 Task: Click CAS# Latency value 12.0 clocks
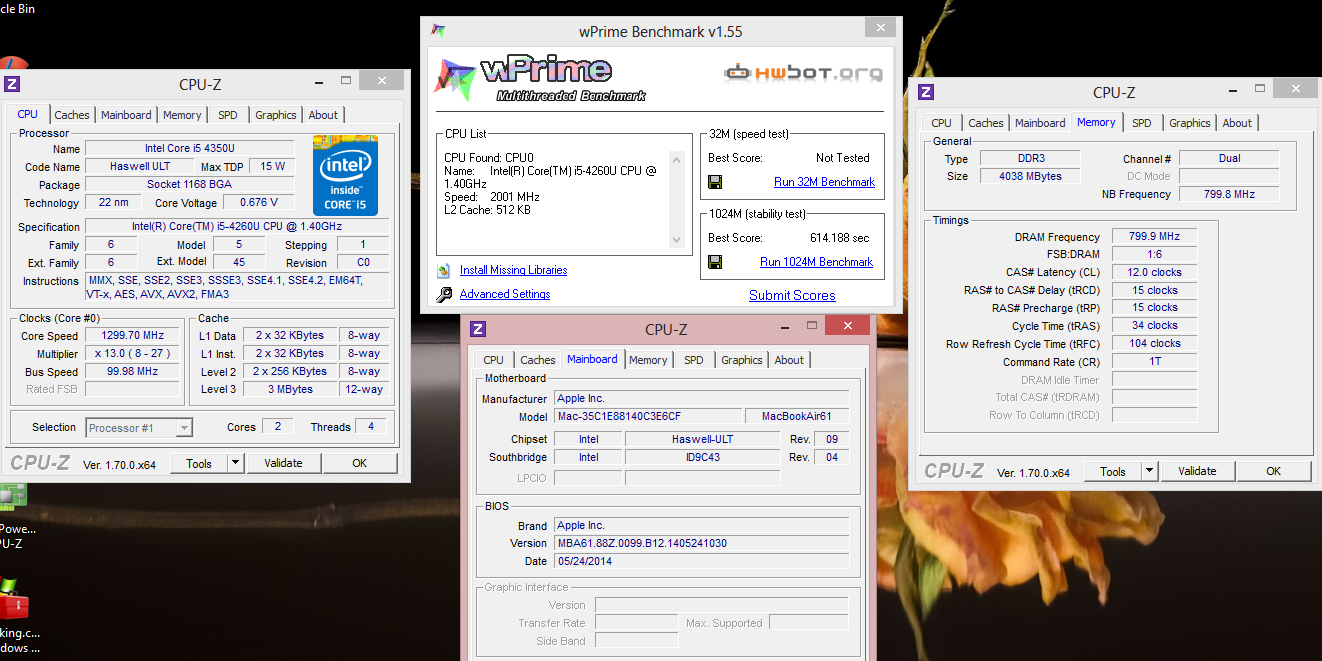pos(1154,272)
